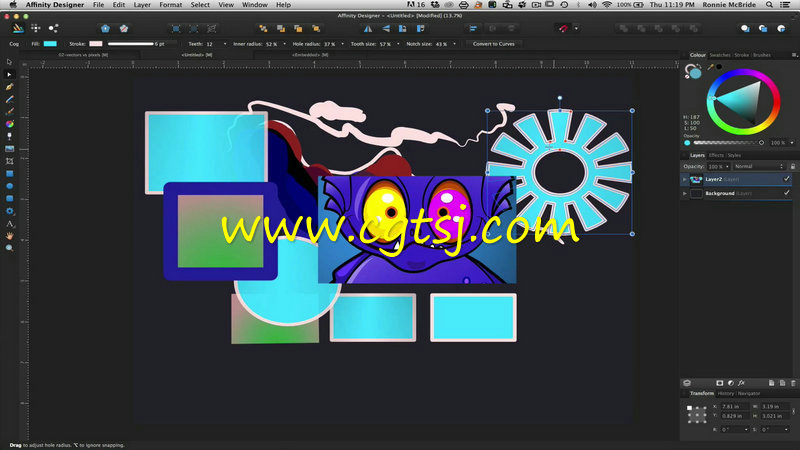Viewport: 800px width, 450px height.
Task: Select the Pencil tool
Action: coord(9,99)
